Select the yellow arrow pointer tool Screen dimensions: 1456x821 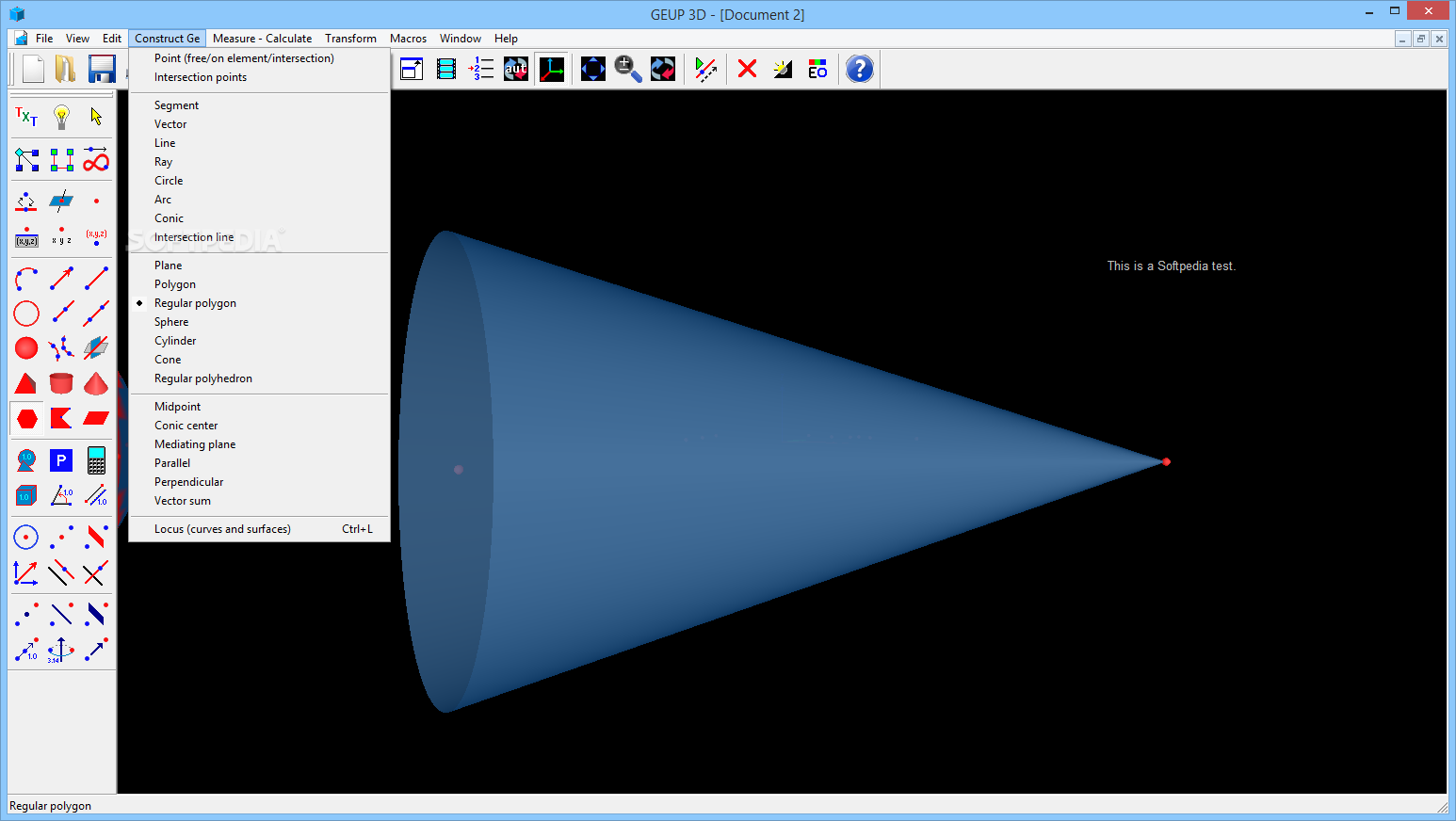click(96, 117)
